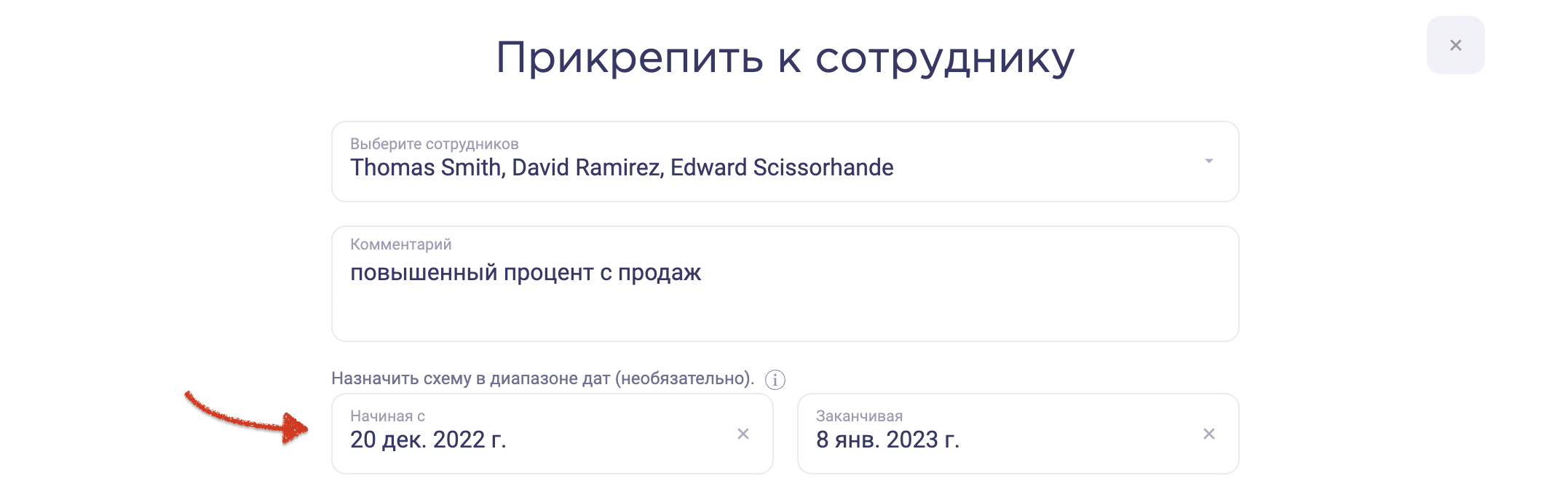Clear the Заканчивая date value
Image resolution: width=1568 pixels, height=489 pixels.
(1209, 434)
